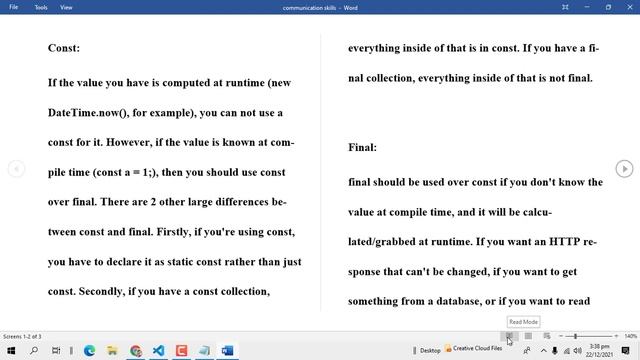Go to previous screen arrow
The image size is (640, 360).
tap(16, 169)
